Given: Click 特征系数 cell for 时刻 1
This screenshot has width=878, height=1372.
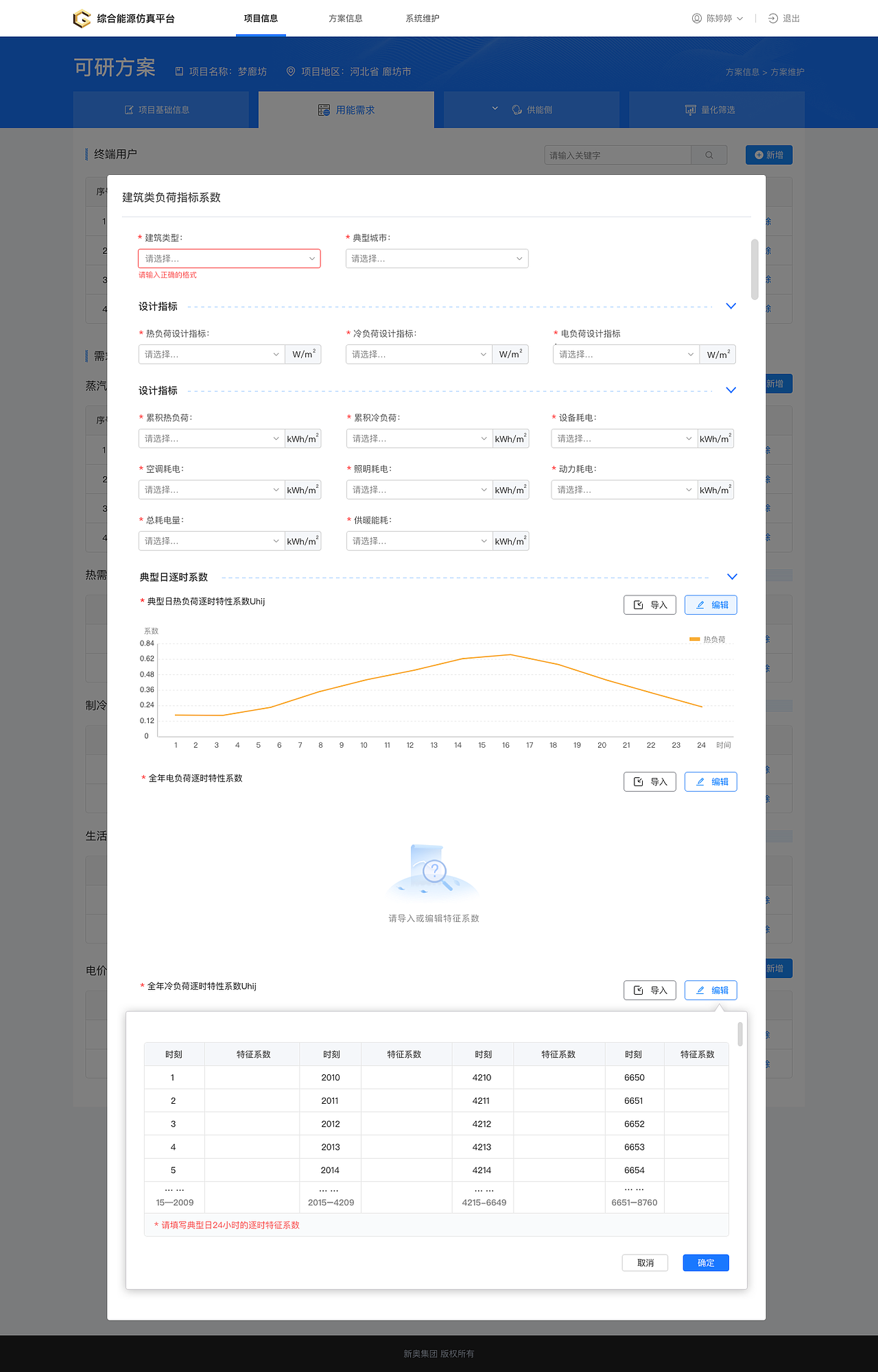Looking at the screenshot, I should [x=252, y=1078].
